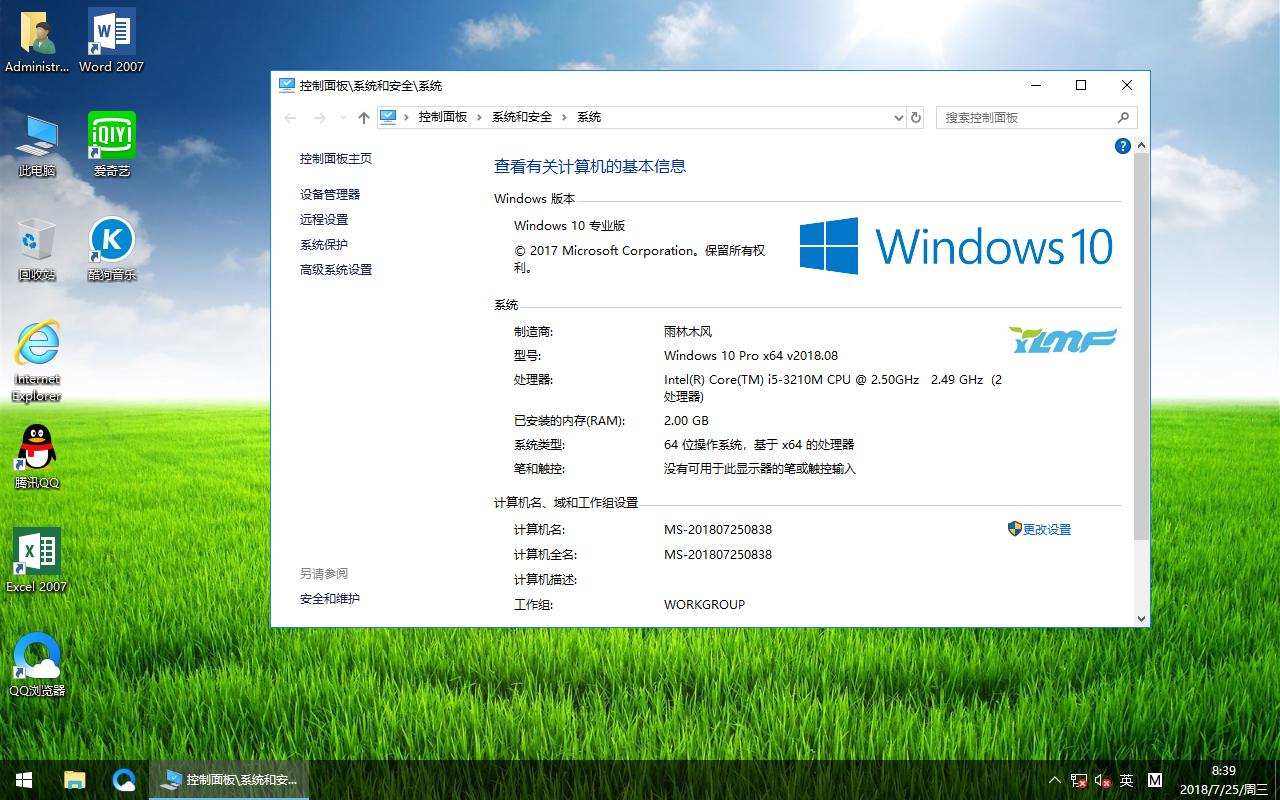
Task: Open the address bar history dropdown
Action: point(897,117)
